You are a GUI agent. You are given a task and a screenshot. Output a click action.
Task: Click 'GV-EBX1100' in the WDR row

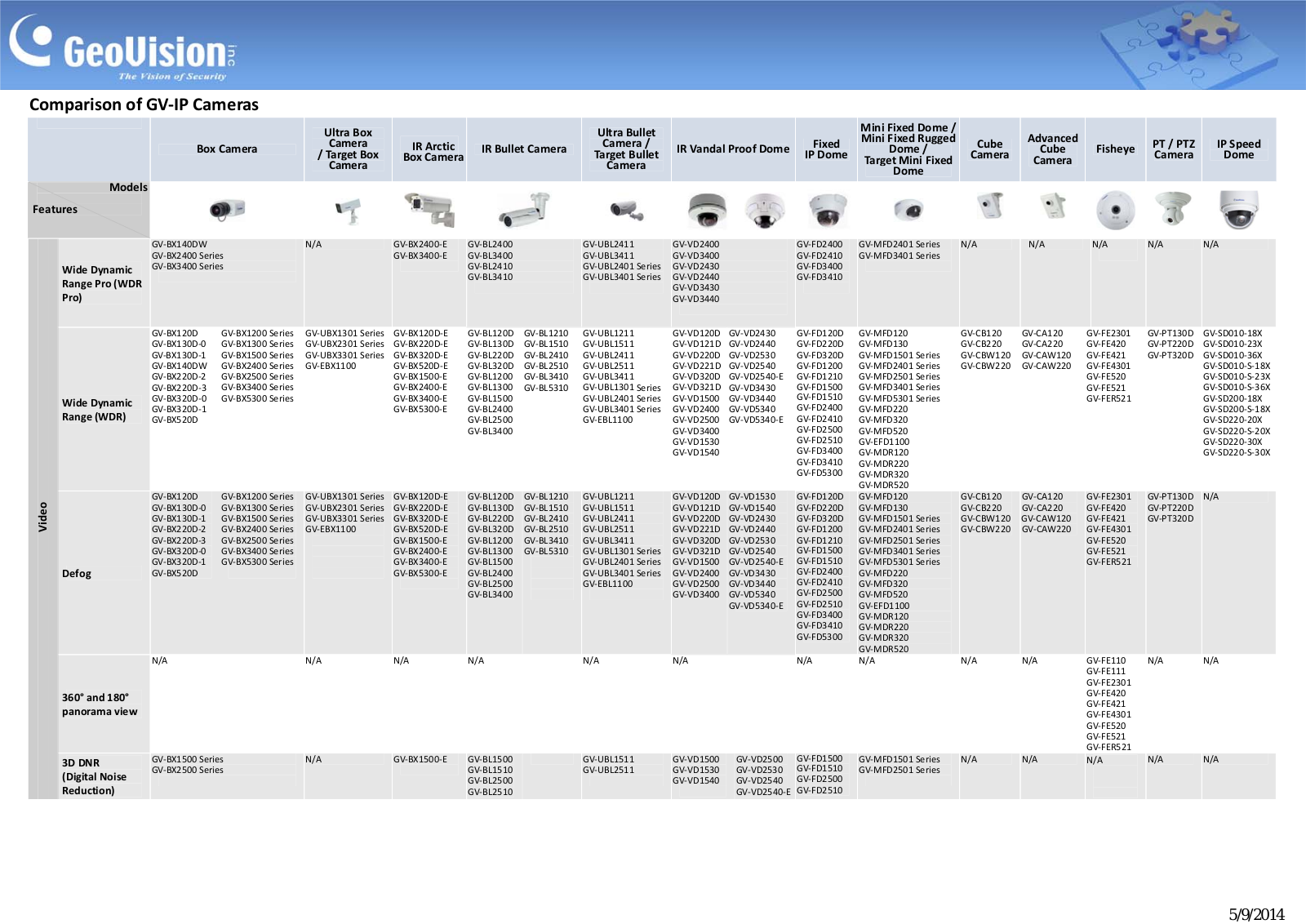click(331, 366)
